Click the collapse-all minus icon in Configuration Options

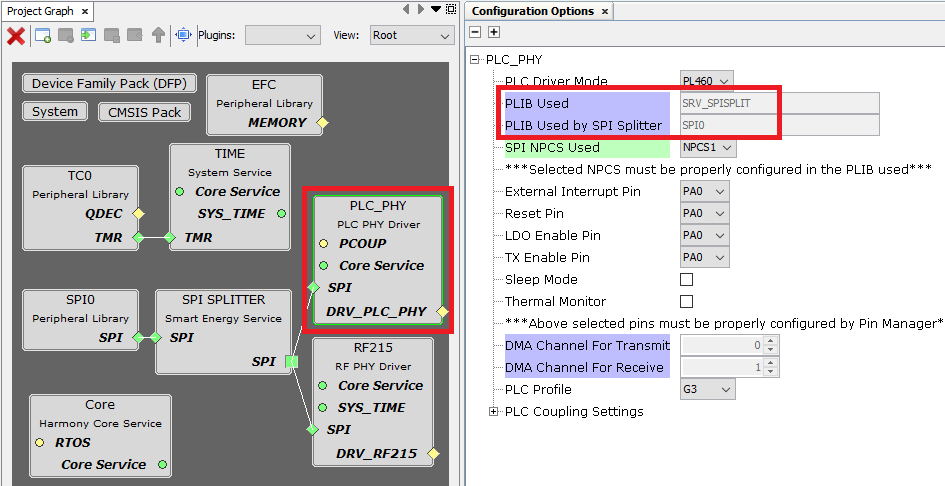tap(475, 33)
